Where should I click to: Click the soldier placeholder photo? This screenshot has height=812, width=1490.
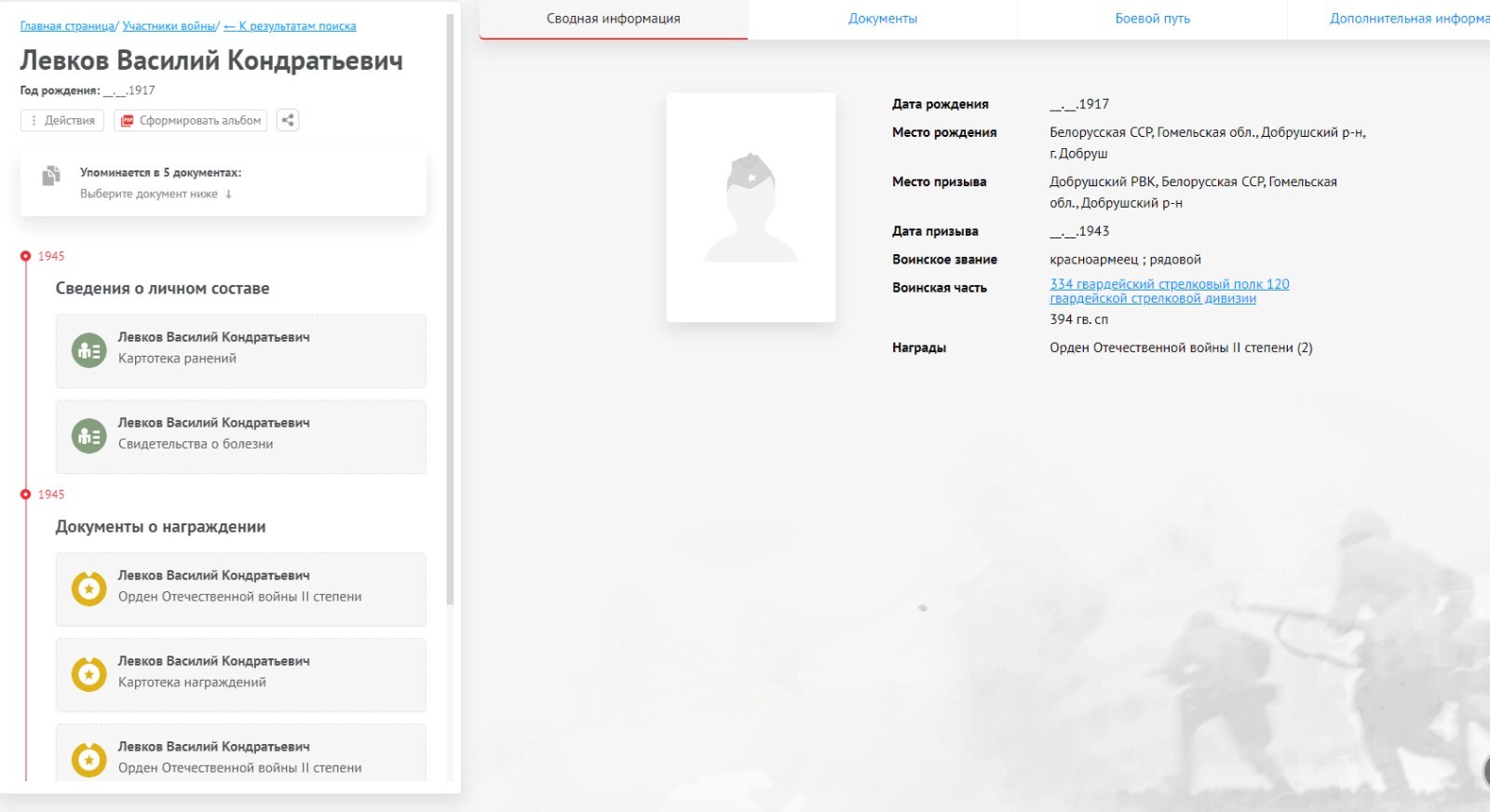(x=751, y=208)
